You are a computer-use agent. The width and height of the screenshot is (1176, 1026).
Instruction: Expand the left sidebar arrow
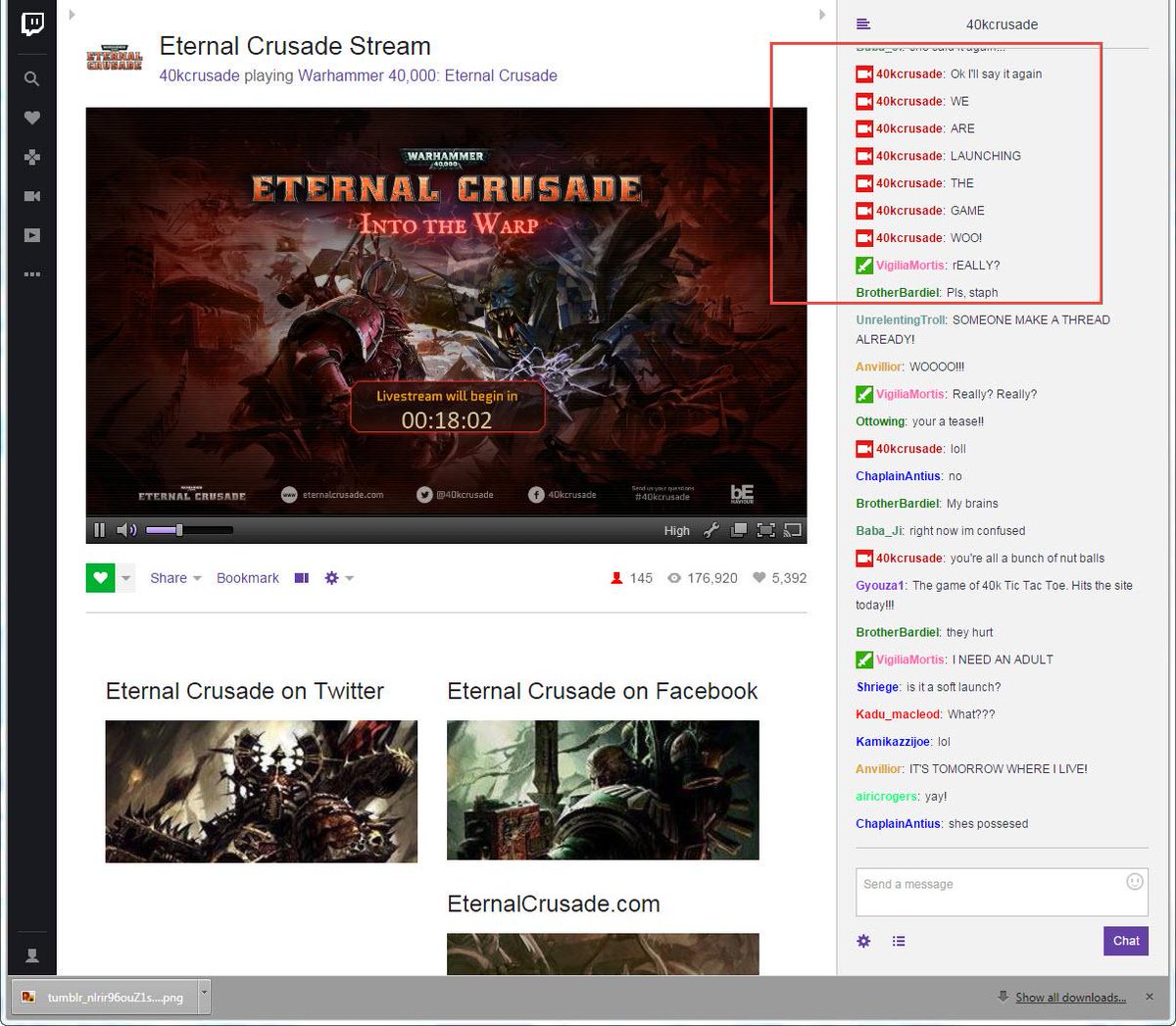tap(72, 15)
